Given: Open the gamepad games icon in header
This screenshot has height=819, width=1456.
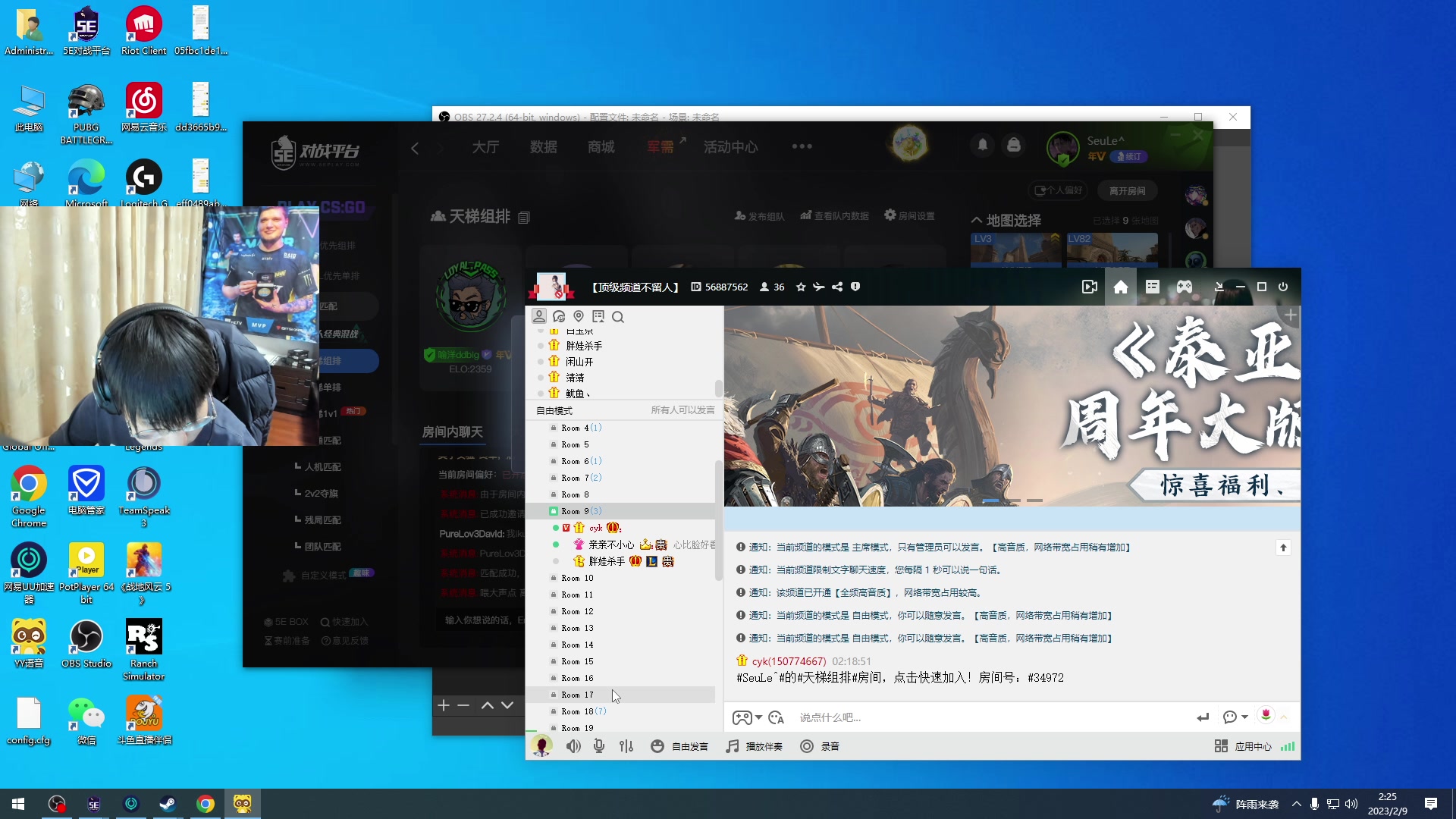Looking at the screenshot, I should point(1184,287).
